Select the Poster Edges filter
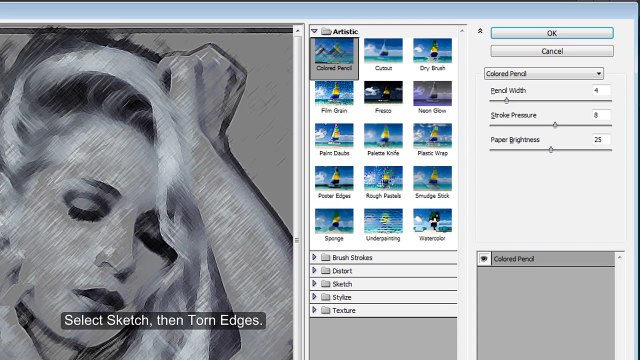 334,182
